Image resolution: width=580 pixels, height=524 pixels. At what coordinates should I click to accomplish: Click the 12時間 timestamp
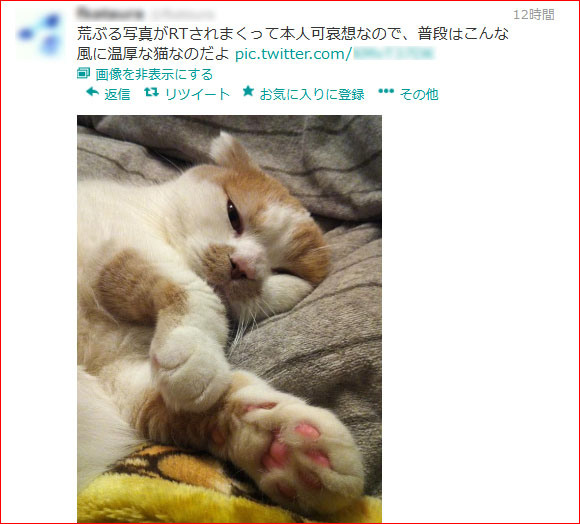point(534,15)
